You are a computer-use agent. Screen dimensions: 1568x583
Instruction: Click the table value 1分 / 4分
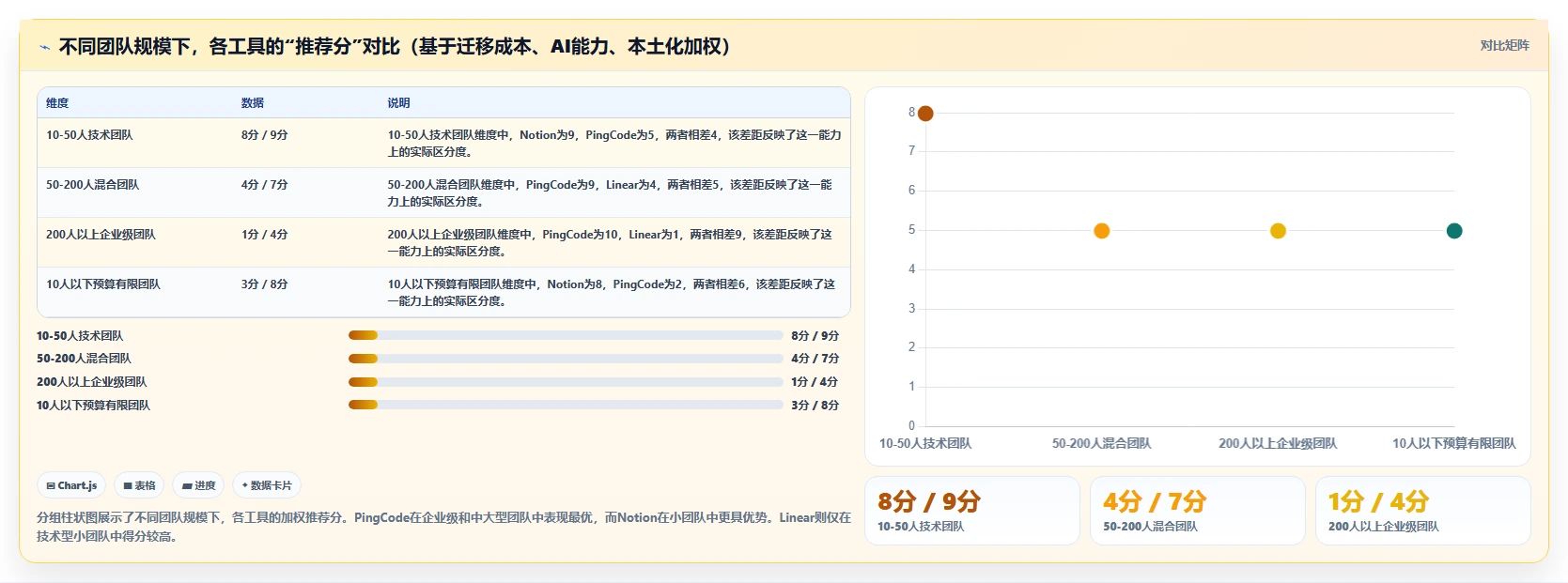[265, 235]
